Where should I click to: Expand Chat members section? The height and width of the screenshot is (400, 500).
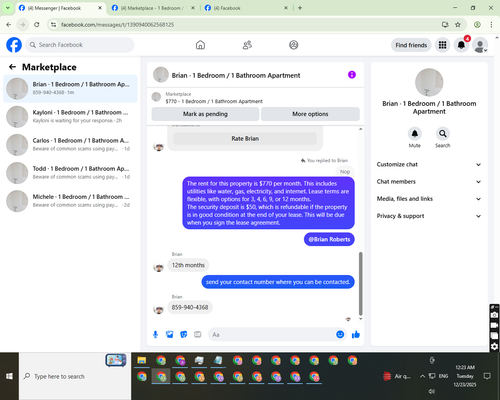429,182
